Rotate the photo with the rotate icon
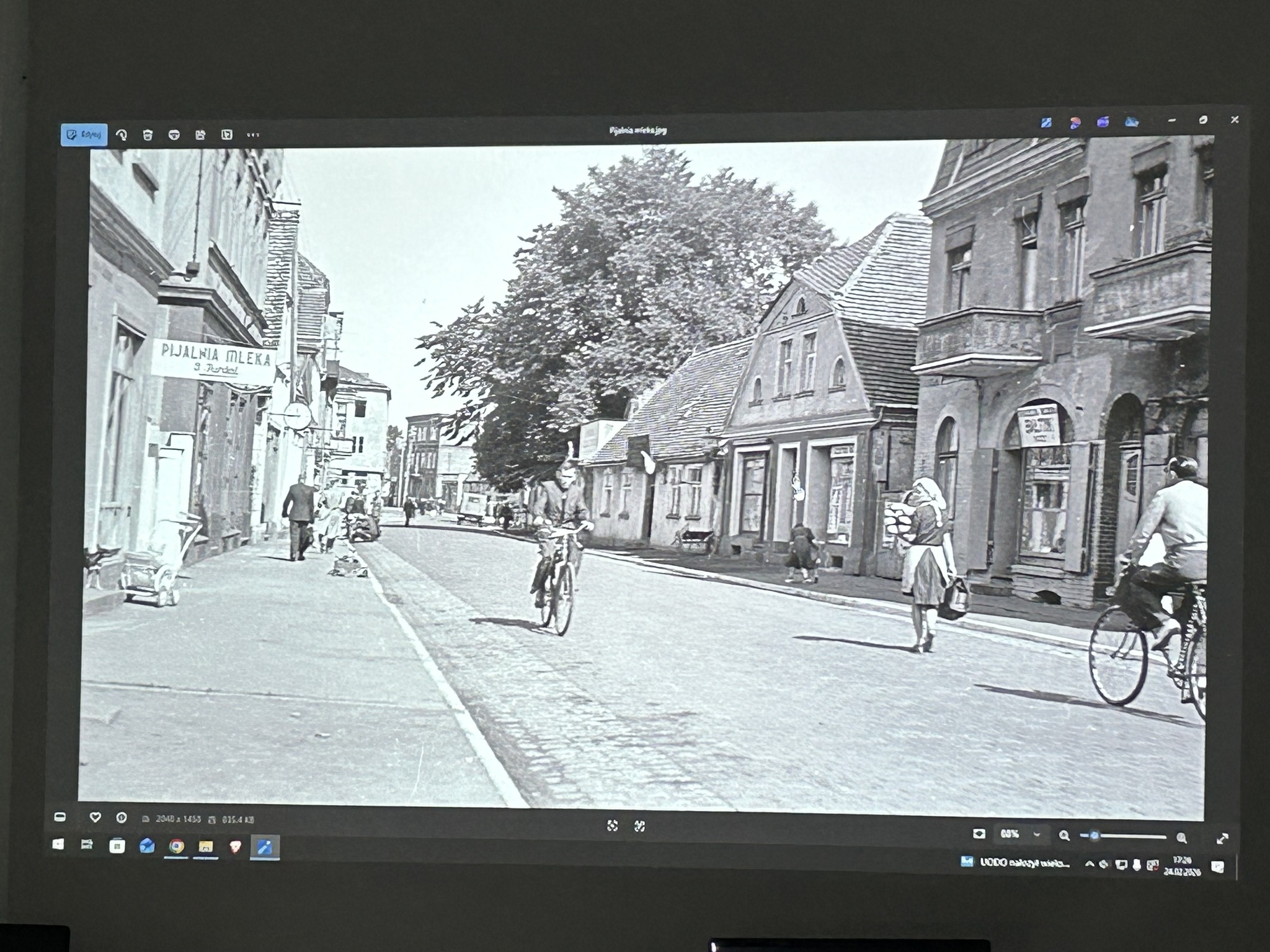The height and width of the screenshot is (952, 1270). coord(122,134)
